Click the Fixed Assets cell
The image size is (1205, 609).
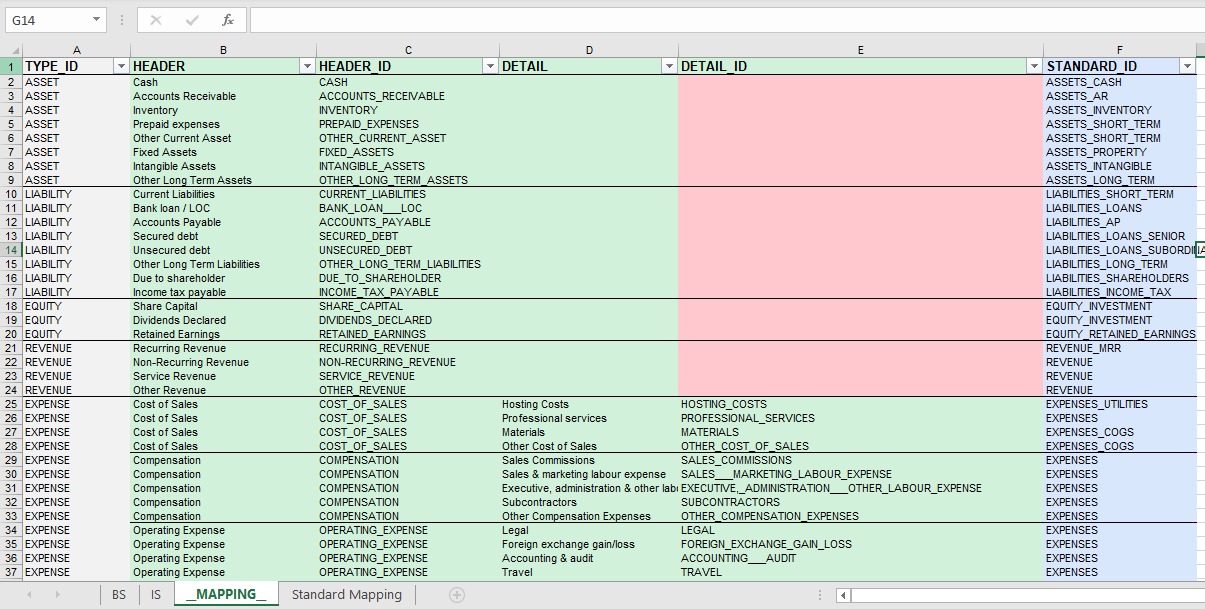coord(223,152)
